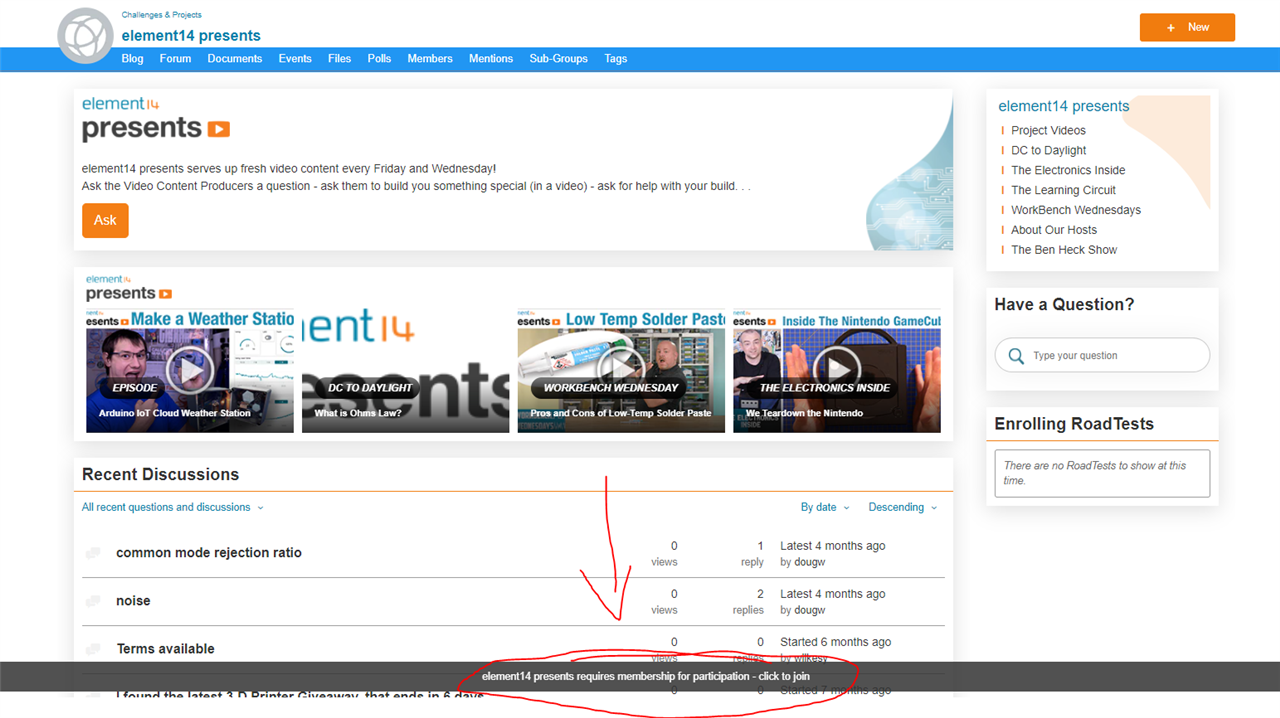Open the Sub-Groups tab

pos(558,59)
